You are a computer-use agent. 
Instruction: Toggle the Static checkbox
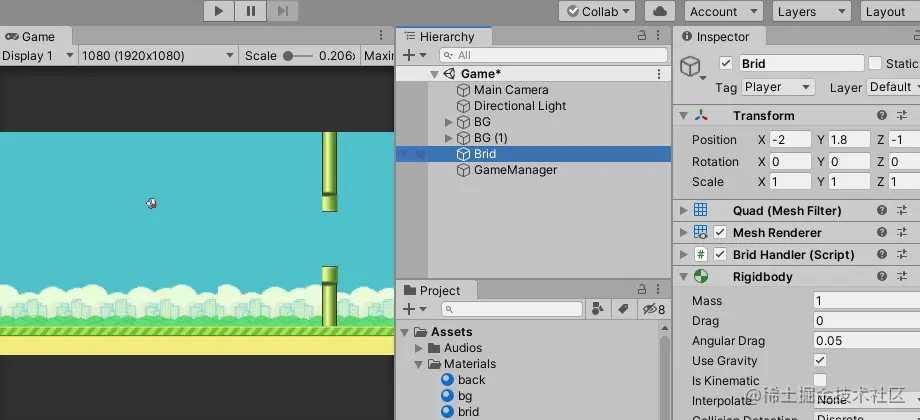pos(875,63)
